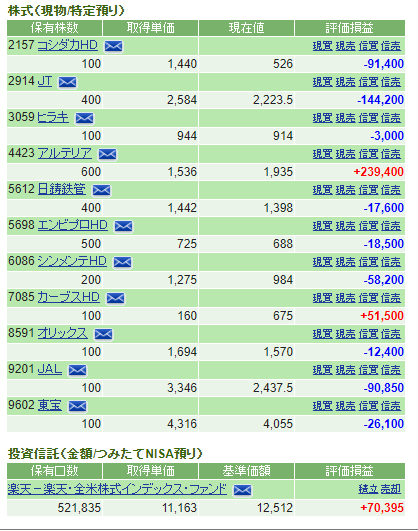
Task: Click the envelope icon beside カーブスHD
Action: 116,298
